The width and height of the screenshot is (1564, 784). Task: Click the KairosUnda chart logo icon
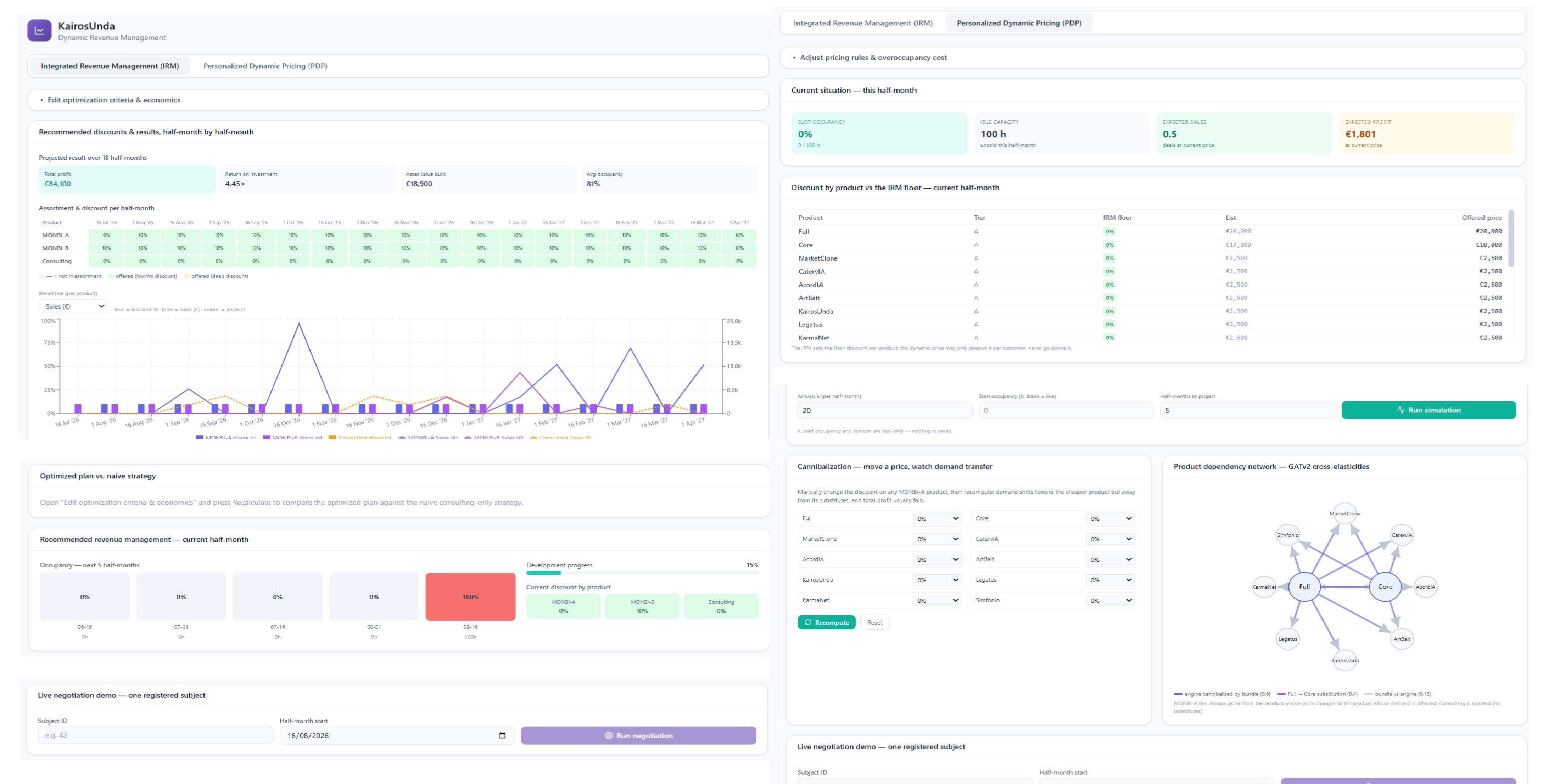point(39,30)
